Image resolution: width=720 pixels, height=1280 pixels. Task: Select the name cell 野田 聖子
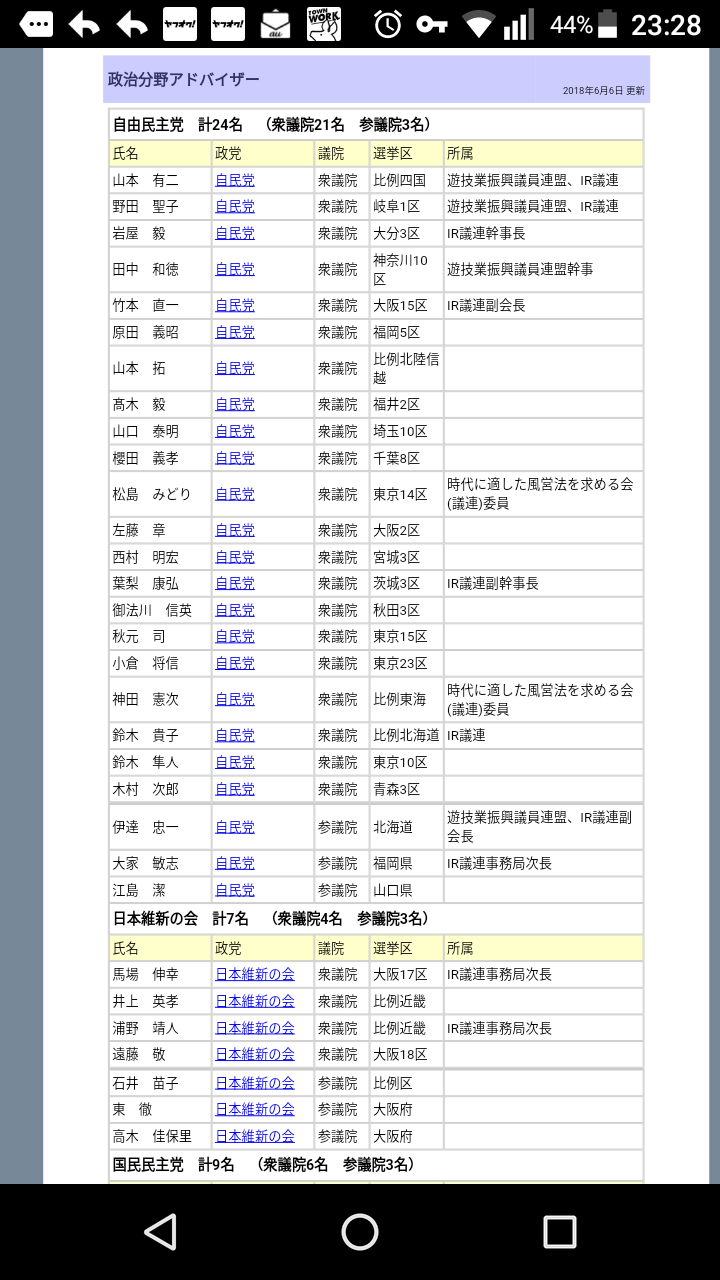click(x=160, y=206)
